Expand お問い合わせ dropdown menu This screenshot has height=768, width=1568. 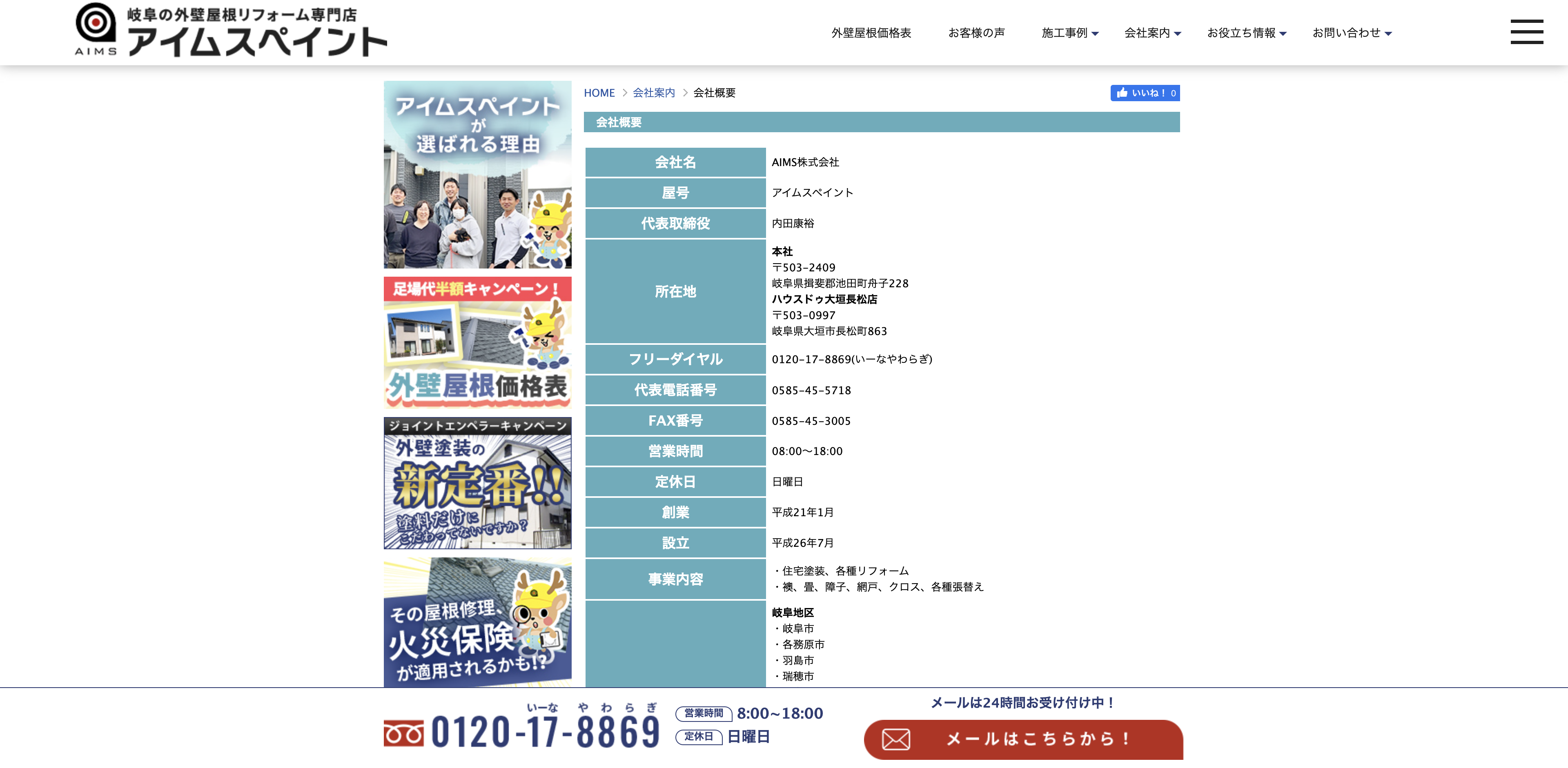tap(1352, 33)
